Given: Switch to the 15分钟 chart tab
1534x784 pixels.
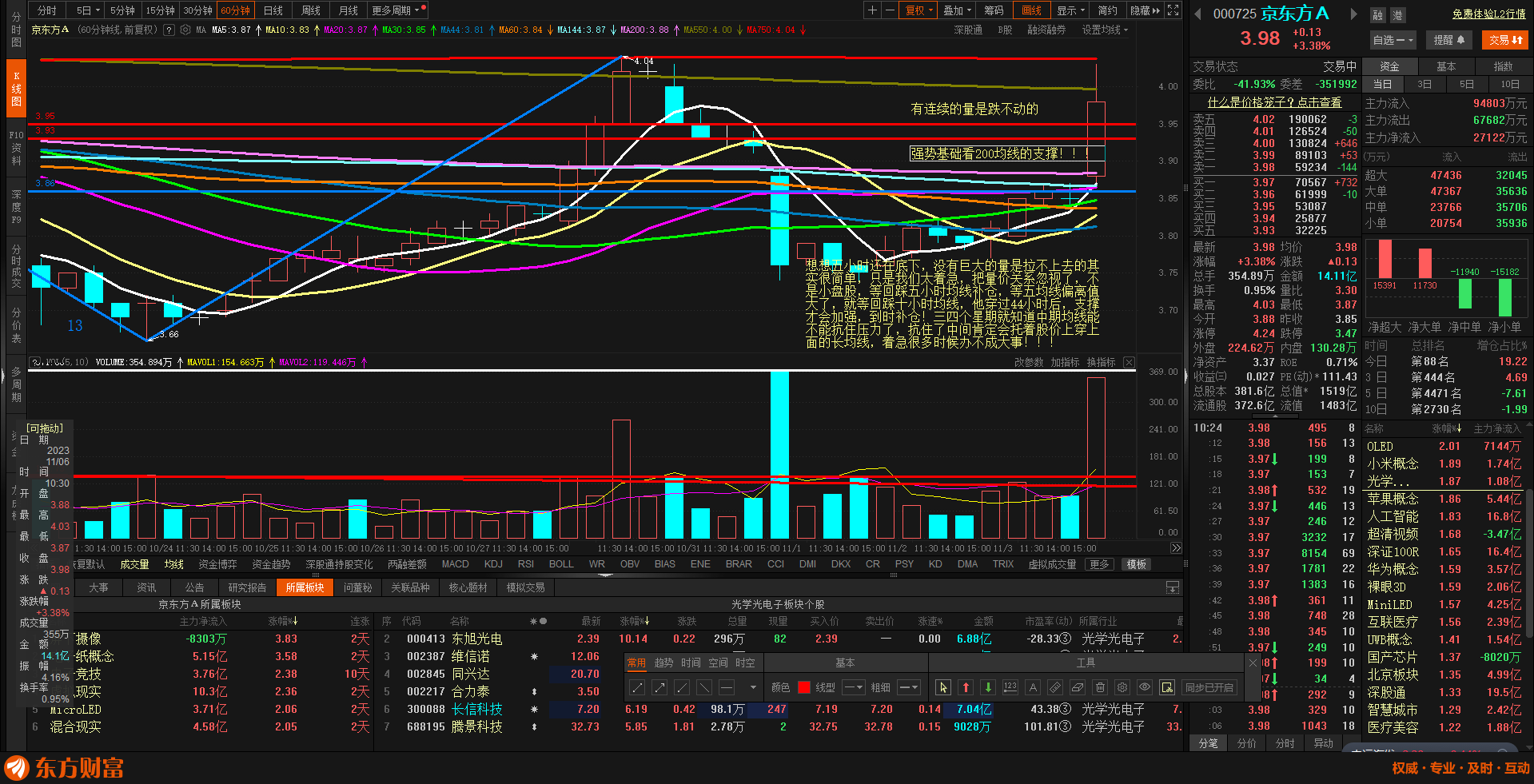Looking at the screenshot, I should click(x=160, y=10).
